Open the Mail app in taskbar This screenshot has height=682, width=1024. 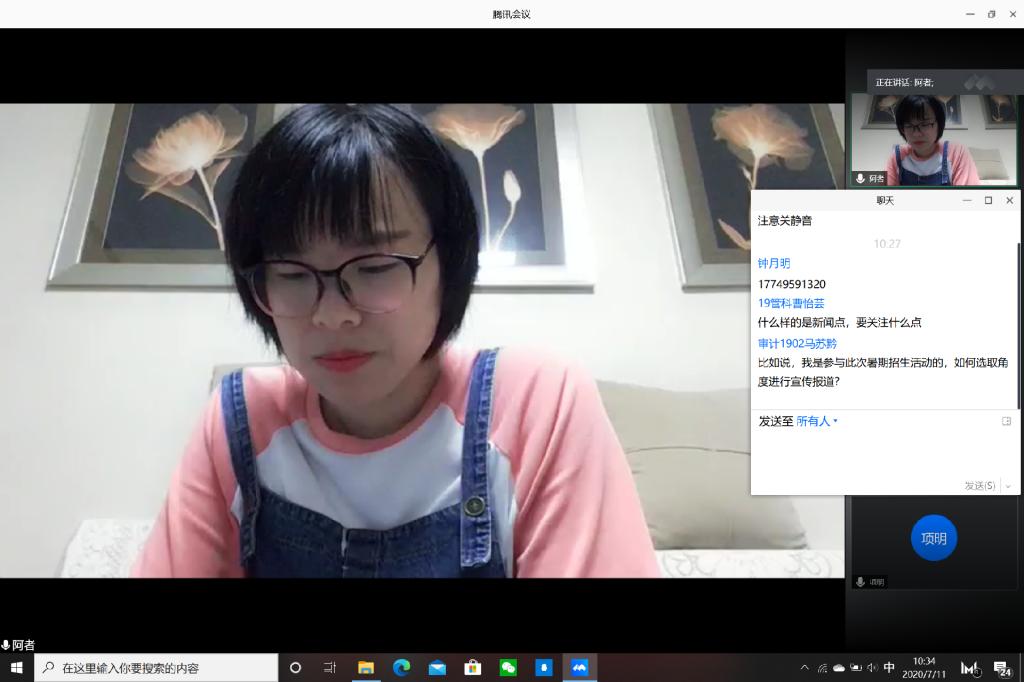tap(437, 667)
